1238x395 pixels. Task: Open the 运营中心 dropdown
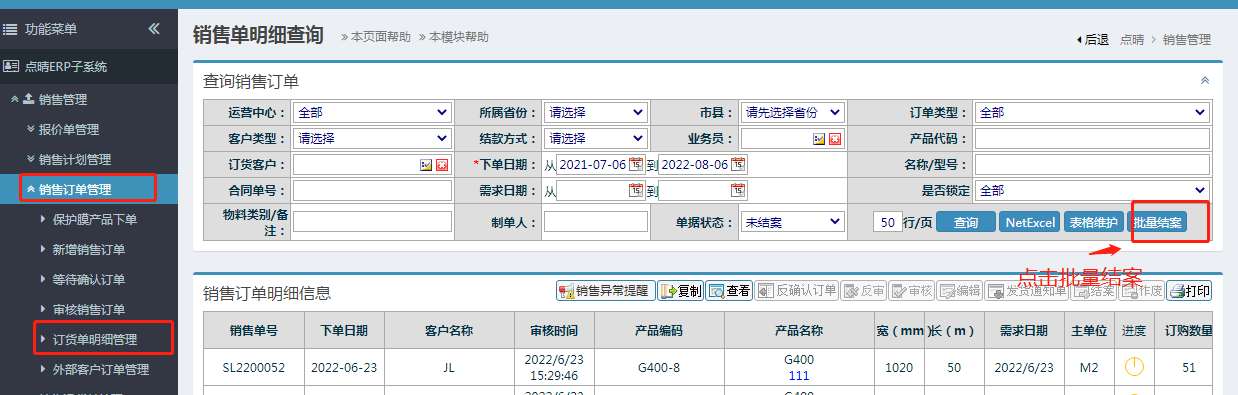(372, 112)
